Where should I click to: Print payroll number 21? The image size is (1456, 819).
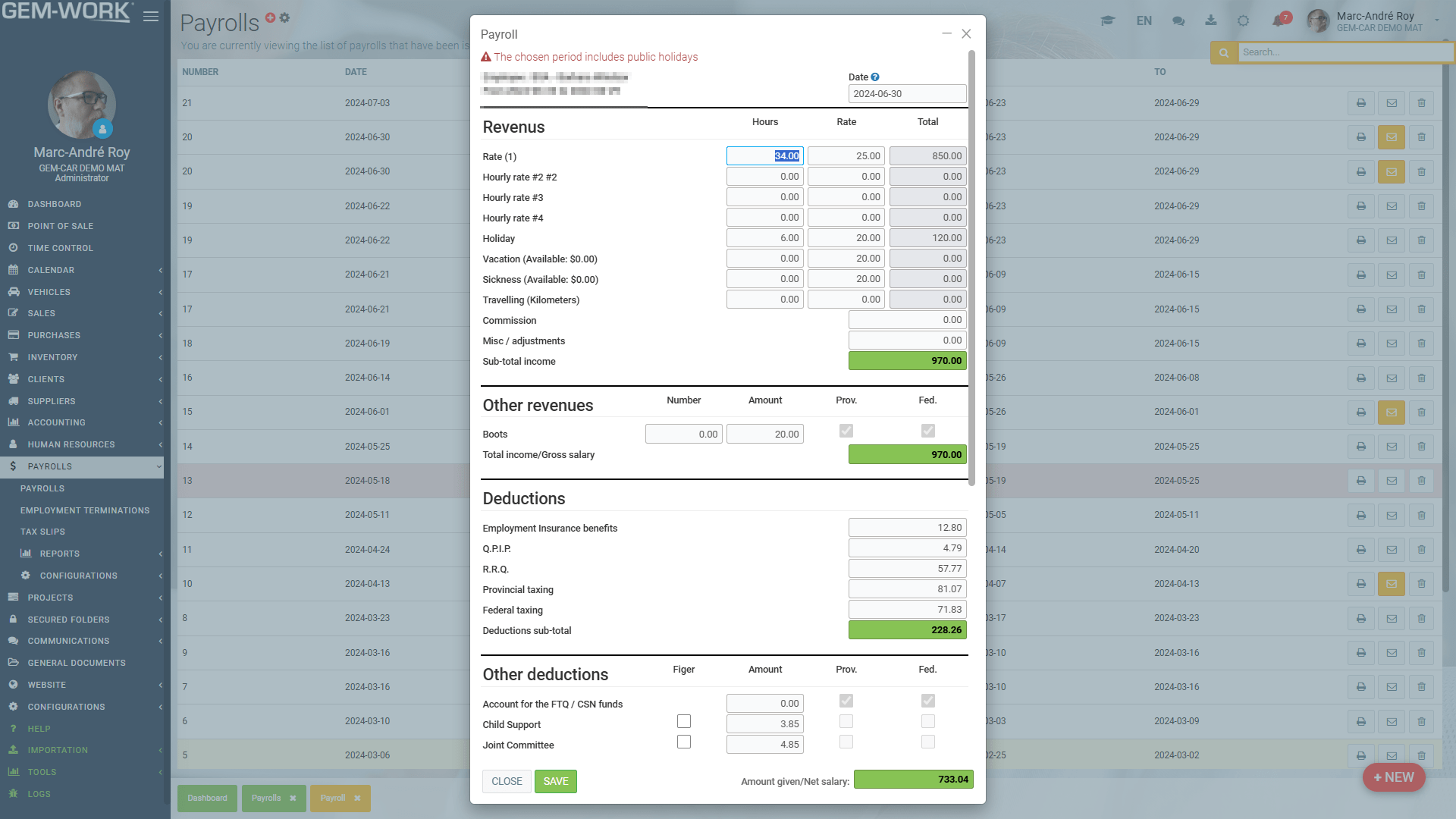pos(1361,103)
